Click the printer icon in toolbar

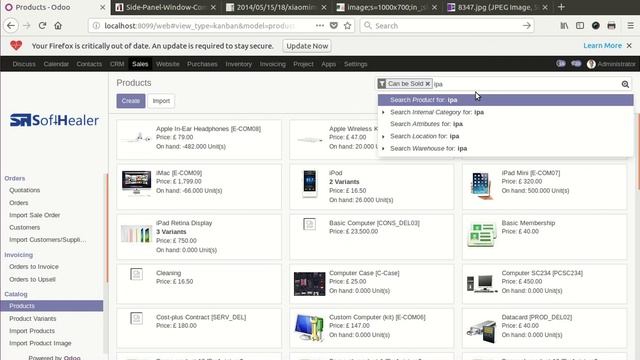611,26
